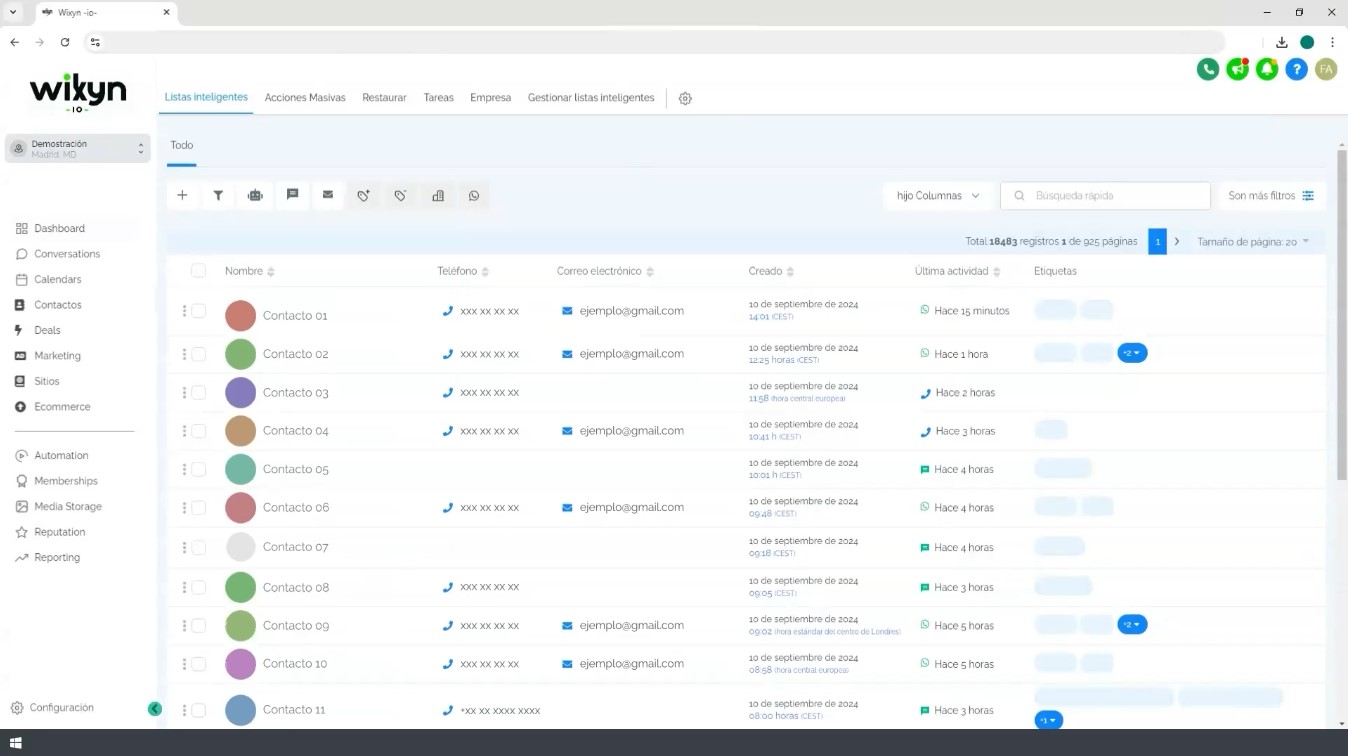
Task: Select the Todo list tab
Action: [x=181, y=146]
